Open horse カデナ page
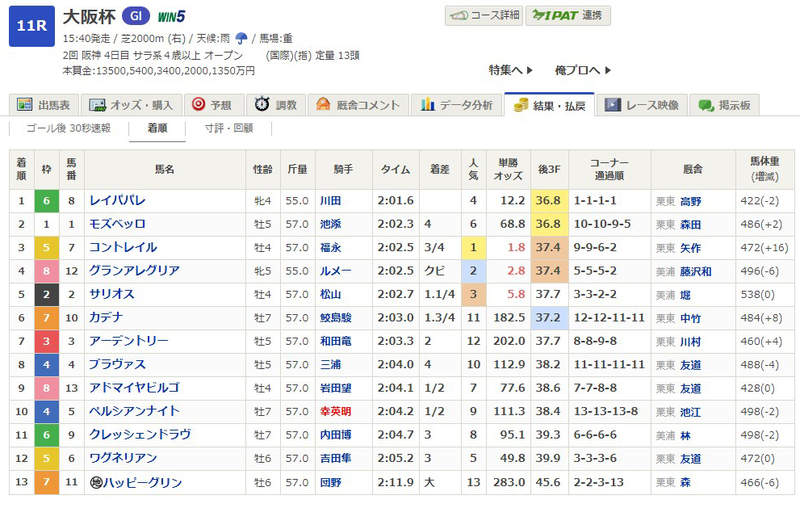 tap(106, 318)
